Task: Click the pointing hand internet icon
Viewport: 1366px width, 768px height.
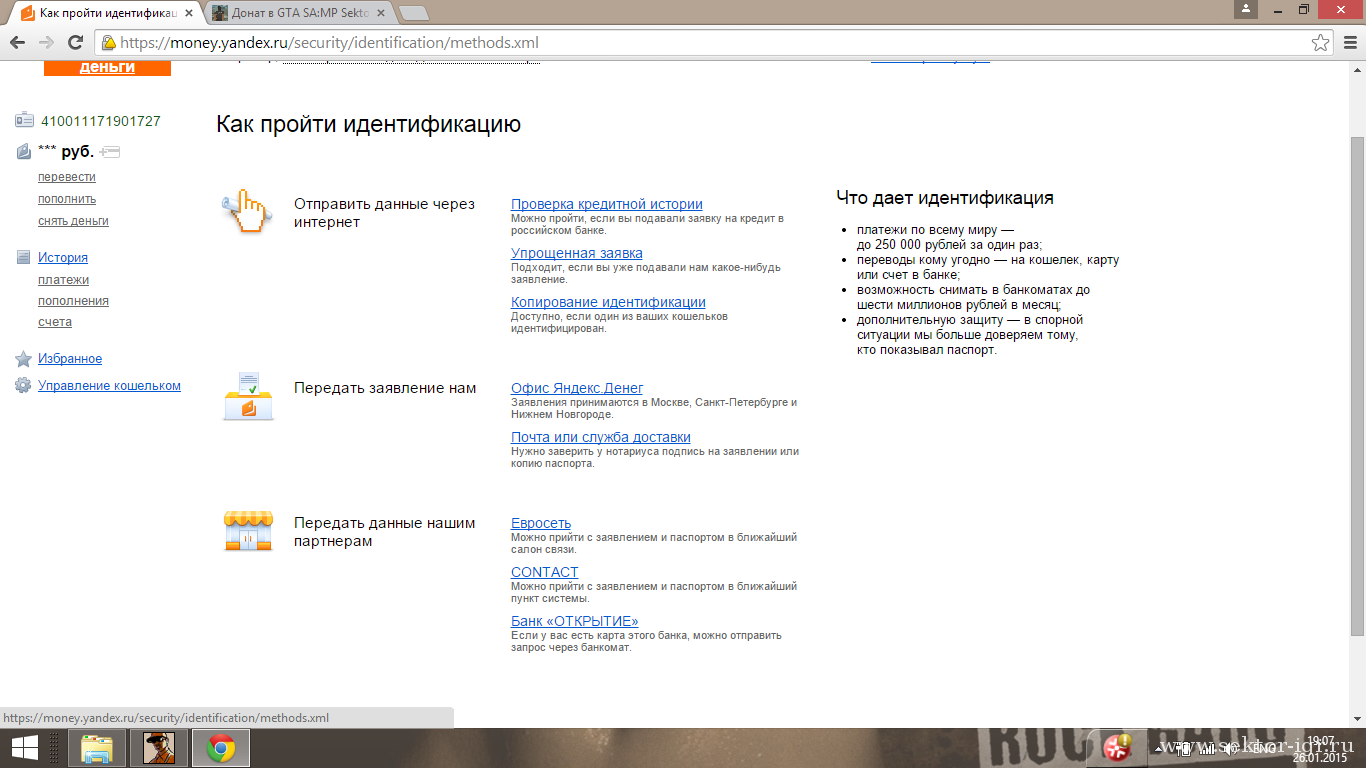Action: point(246,212)
